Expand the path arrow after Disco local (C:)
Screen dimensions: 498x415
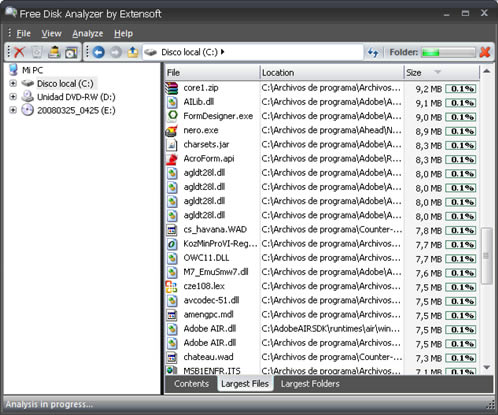coord(223,52)
